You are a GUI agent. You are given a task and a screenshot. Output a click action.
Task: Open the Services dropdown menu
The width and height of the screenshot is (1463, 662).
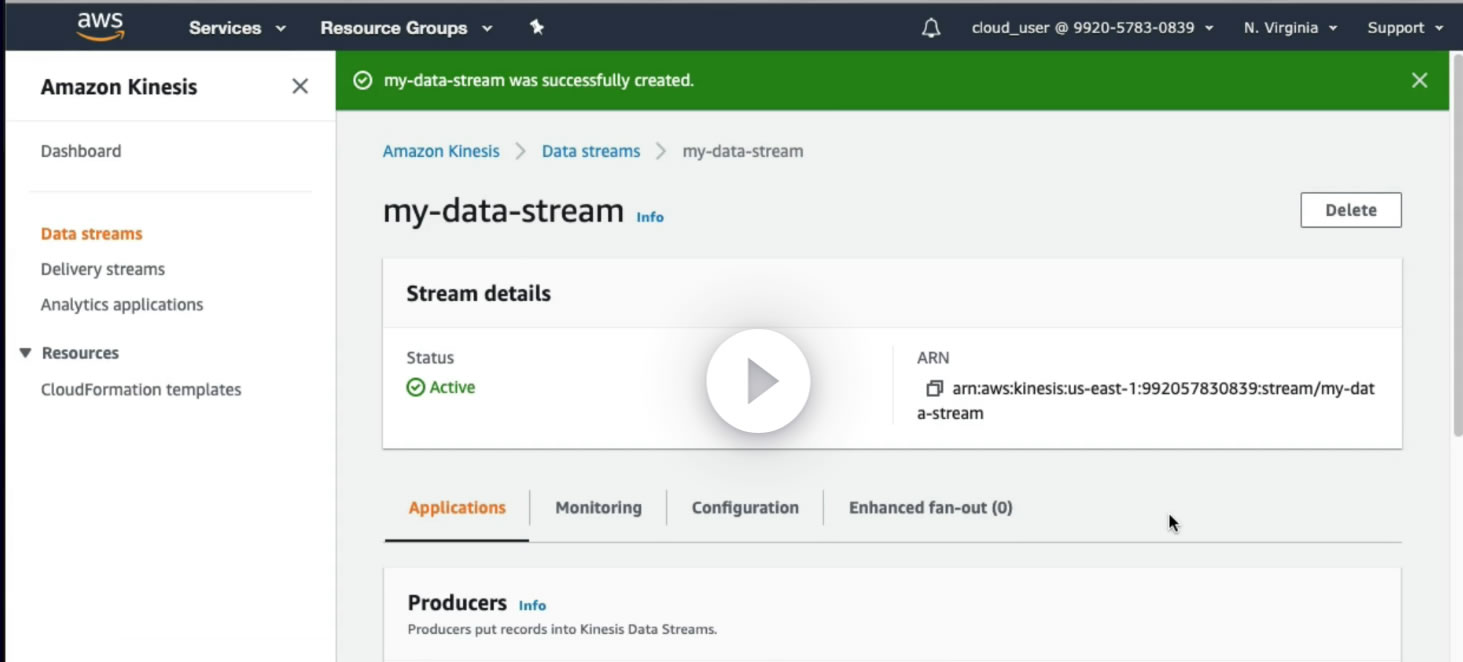pos(237,28)
